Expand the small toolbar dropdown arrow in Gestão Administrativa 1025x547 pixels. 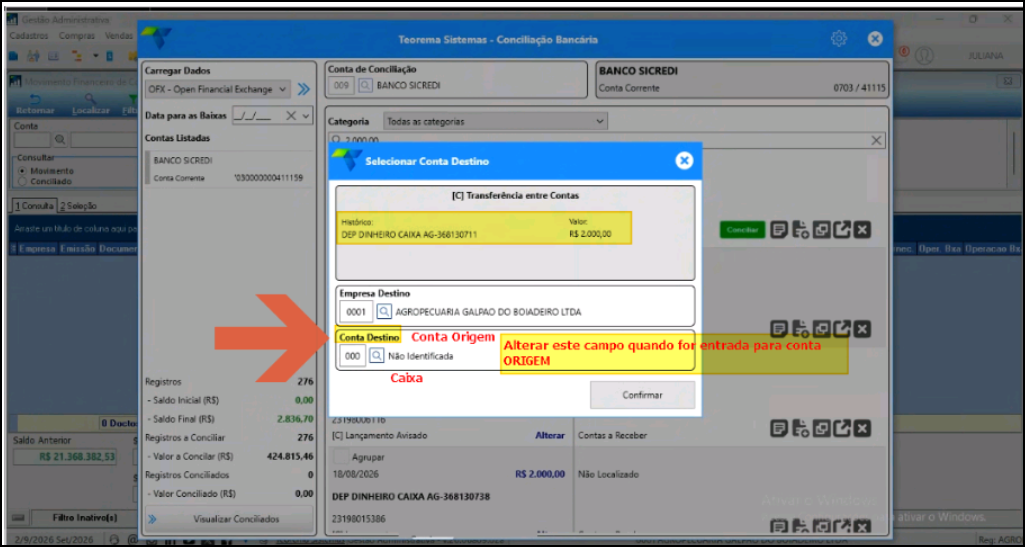pyautogui.click(x=95, y=56)
